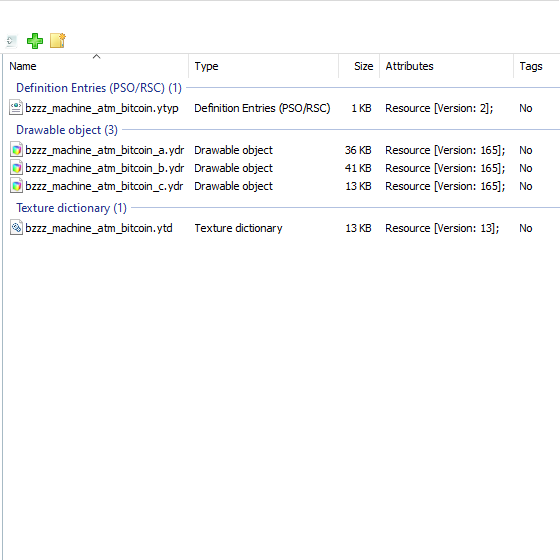This screenshot has height=560, width=560.
Task: Click the bzzz_machine_atm_bitcoin_a.ydr drawable icon
Action: click(x=16, y=150)
